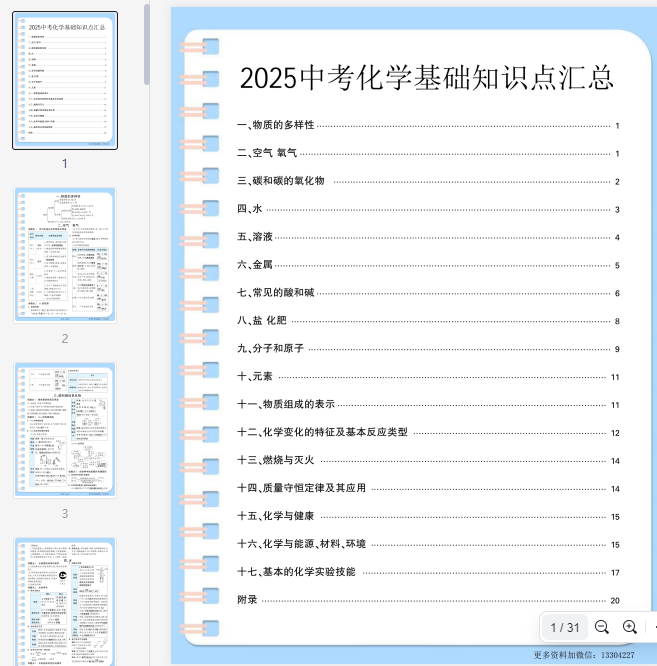
Task: Jump to the page 3 thumbnail
Action: (x=65, y=430)
